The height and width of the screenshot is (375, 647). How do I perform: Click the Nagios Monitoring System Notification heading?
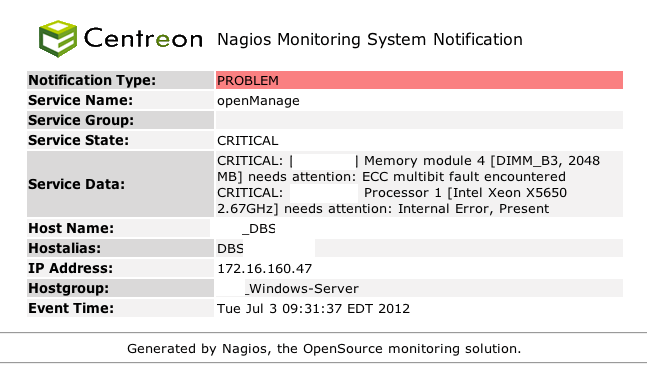coord(370,40)
